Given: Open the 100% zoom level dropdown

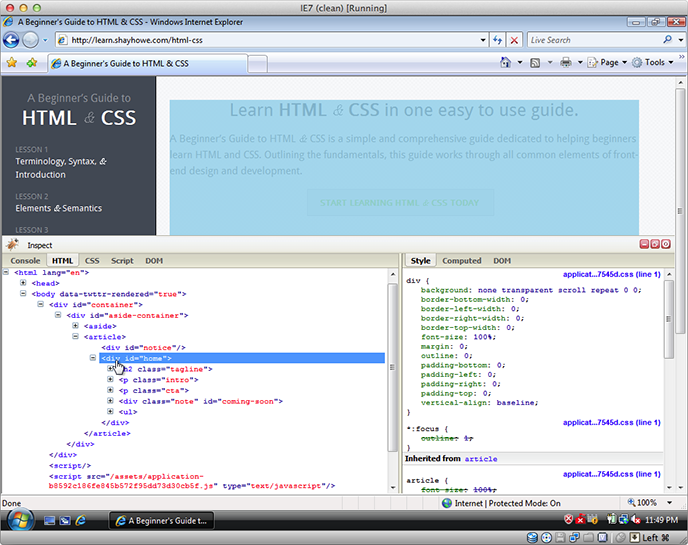Looking at the screenshot, I should point(670,502).
